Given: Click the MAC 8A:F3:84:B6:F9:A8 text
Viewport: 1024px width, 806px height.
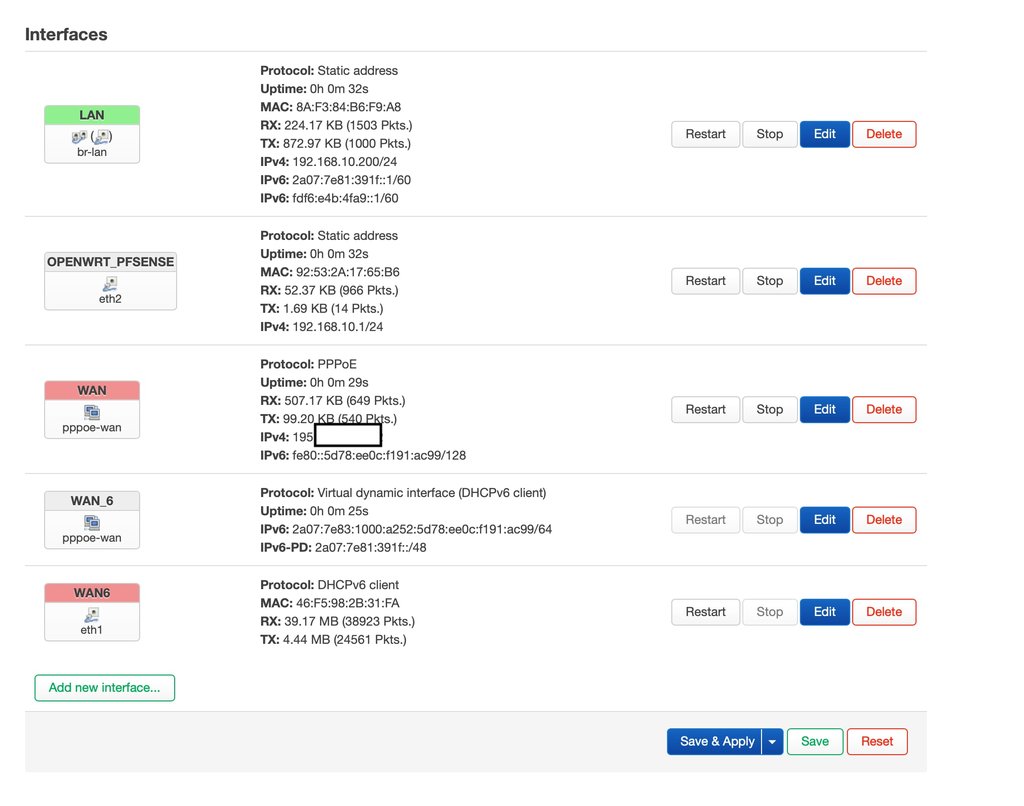Looking at the screenshot, I should (330, 106).
